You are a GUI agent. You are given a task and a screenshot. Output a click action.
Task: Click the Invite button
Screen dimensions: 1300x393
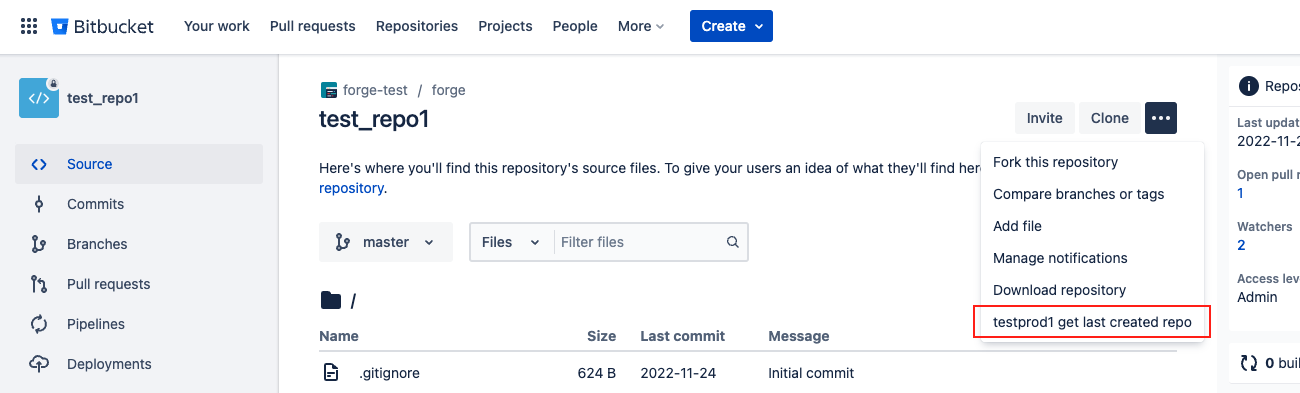pos(1045,118)
